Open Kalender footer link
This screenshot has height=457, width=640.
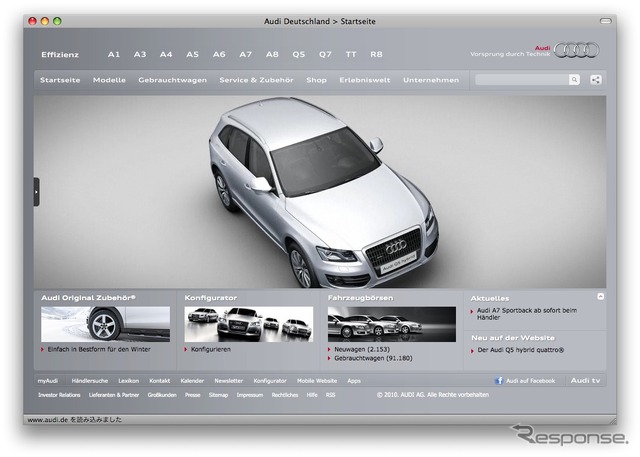click(x=192, y=381)
